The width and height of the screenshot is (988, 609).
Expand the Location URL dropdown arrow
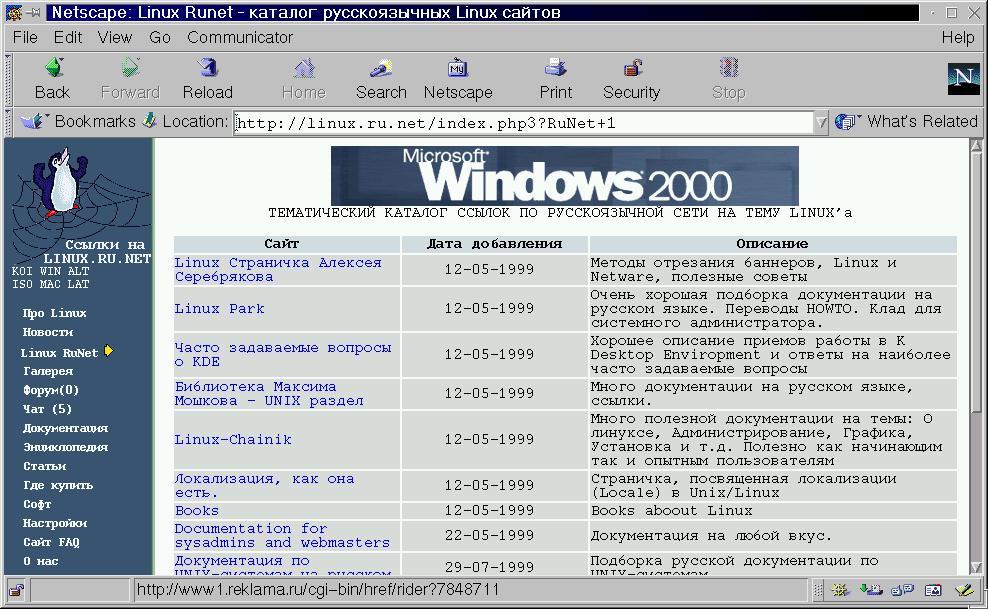[820, 122]
